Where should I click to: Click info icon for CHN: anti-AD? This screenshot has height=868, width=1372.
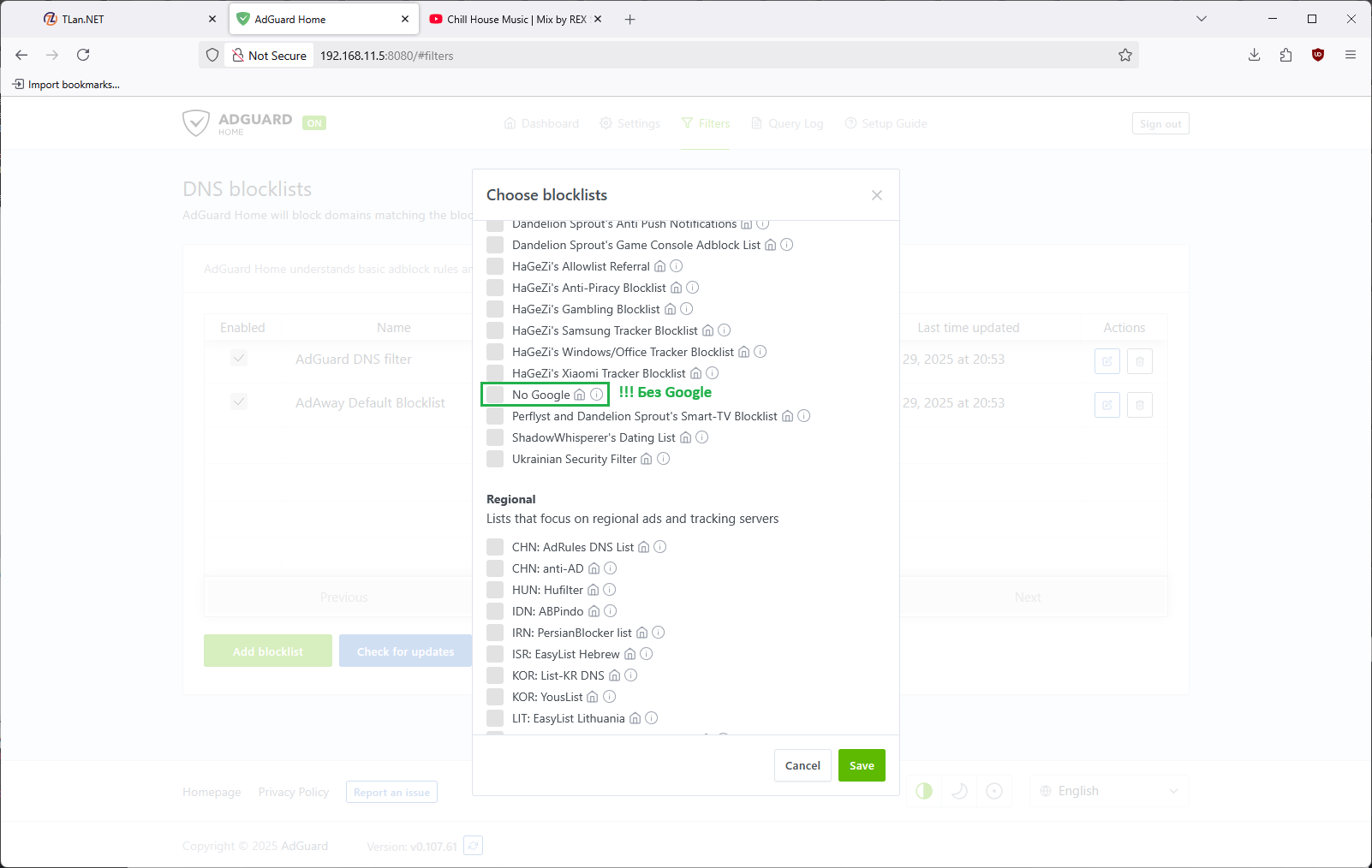(611, 568)
